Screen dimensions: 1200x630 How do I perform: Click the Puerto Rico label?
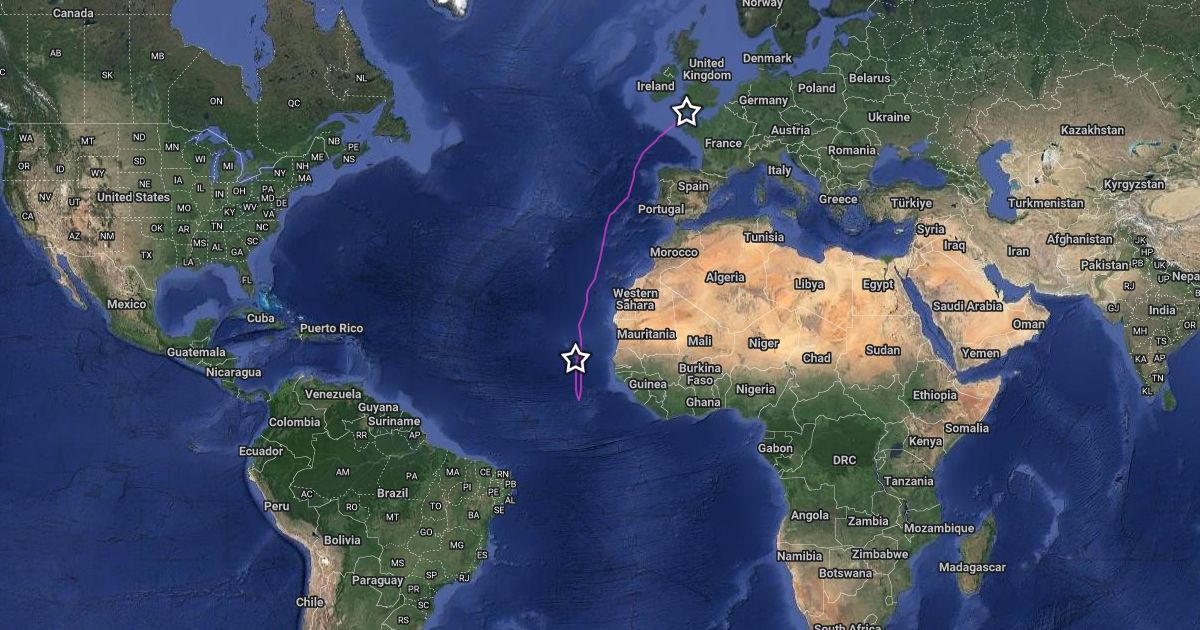pyautogui.click(x=331, y=328)
